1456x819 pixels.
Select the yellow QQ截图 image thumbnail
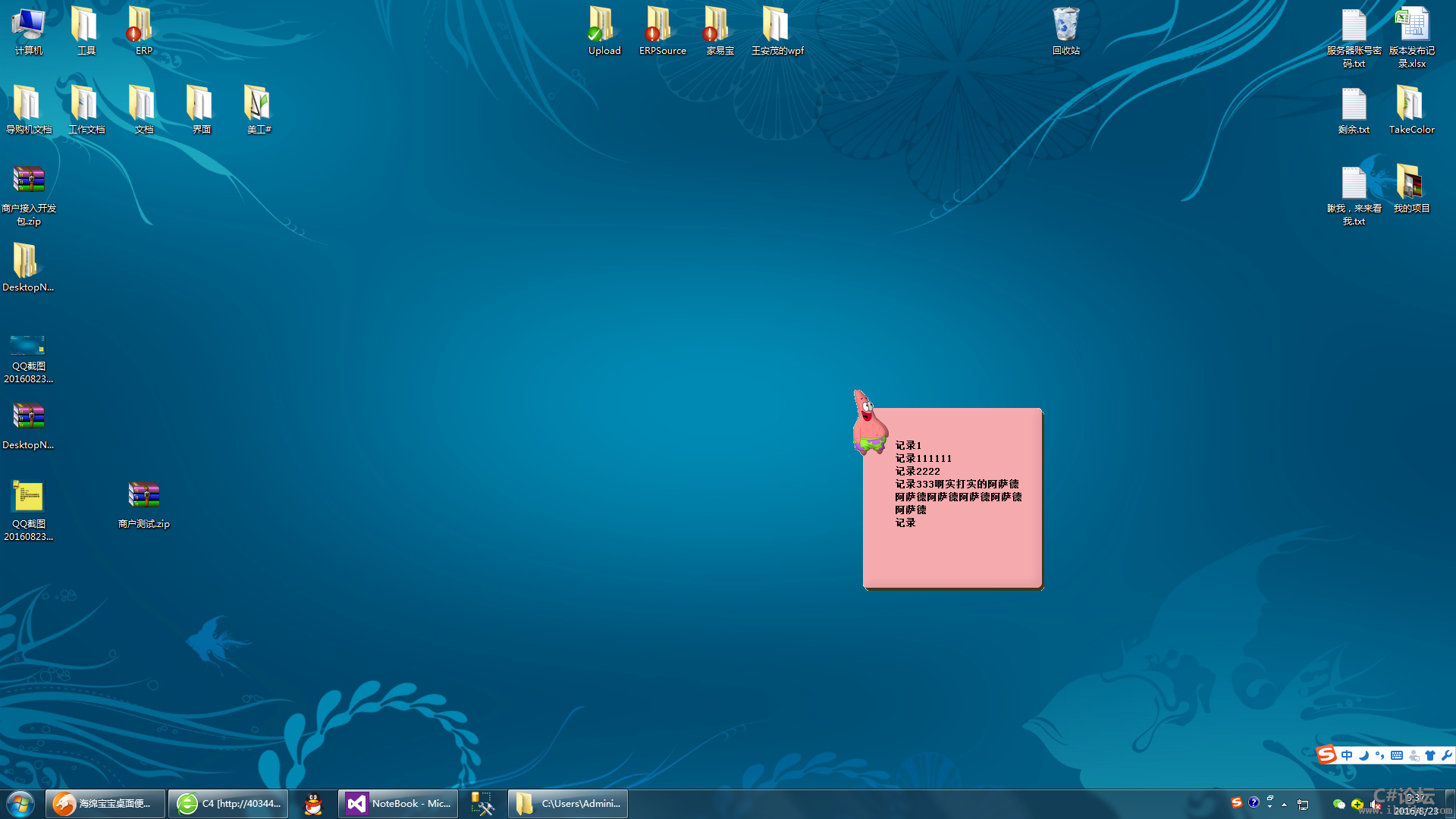[28, 512]
